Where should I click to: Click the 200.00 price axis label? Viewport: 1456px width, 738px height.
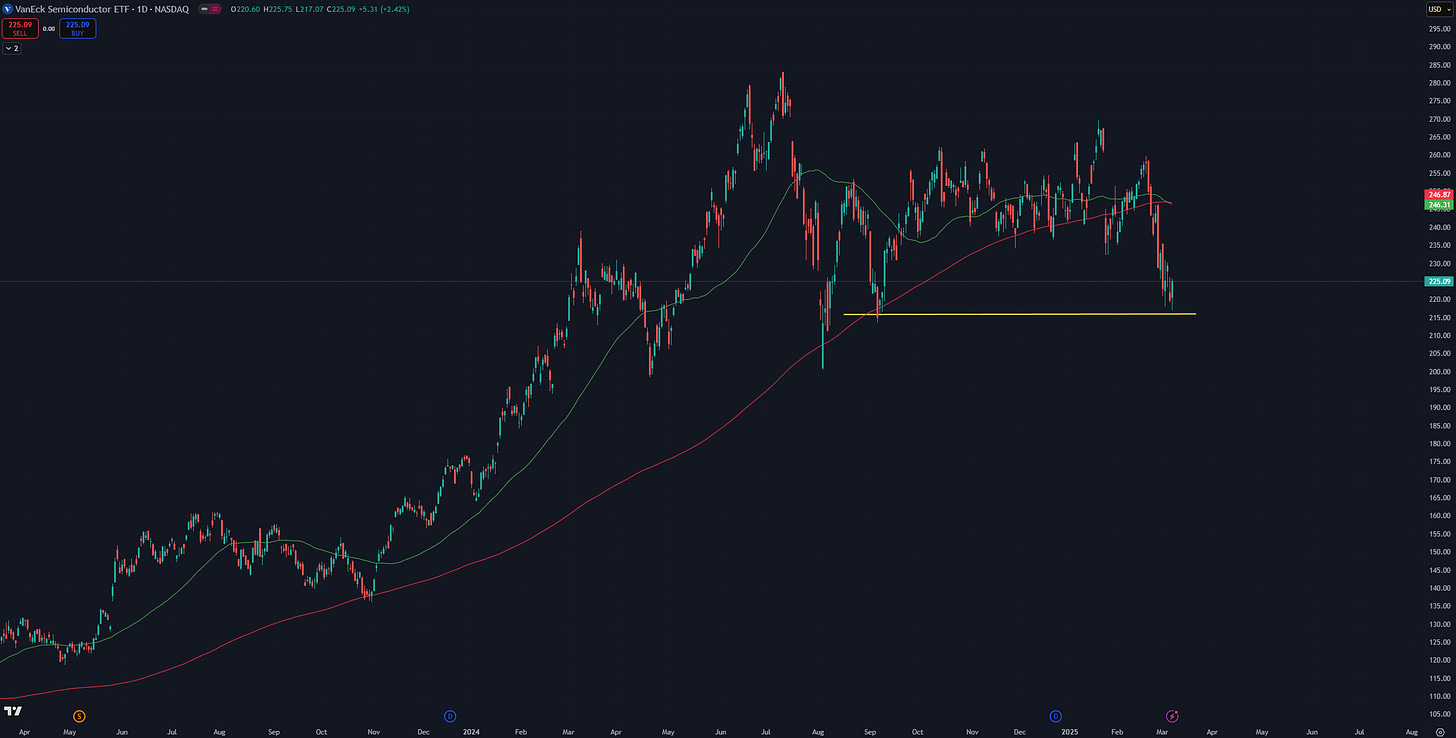click(1440, 372)
